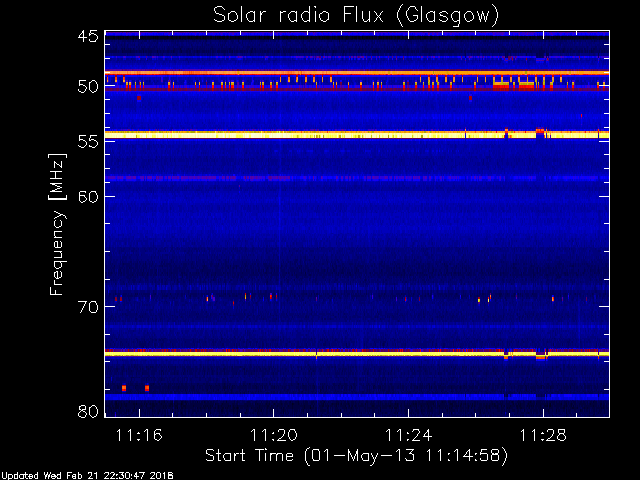This screenshot has height=480, width=640.
Task: Click the orange emission band just above 50 MHz
Action: [357, 73]
